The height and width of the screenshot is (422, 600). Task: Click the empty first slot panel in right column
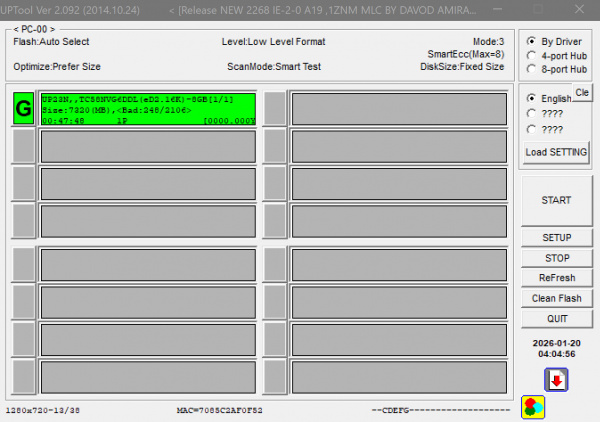tap(399, 108)
